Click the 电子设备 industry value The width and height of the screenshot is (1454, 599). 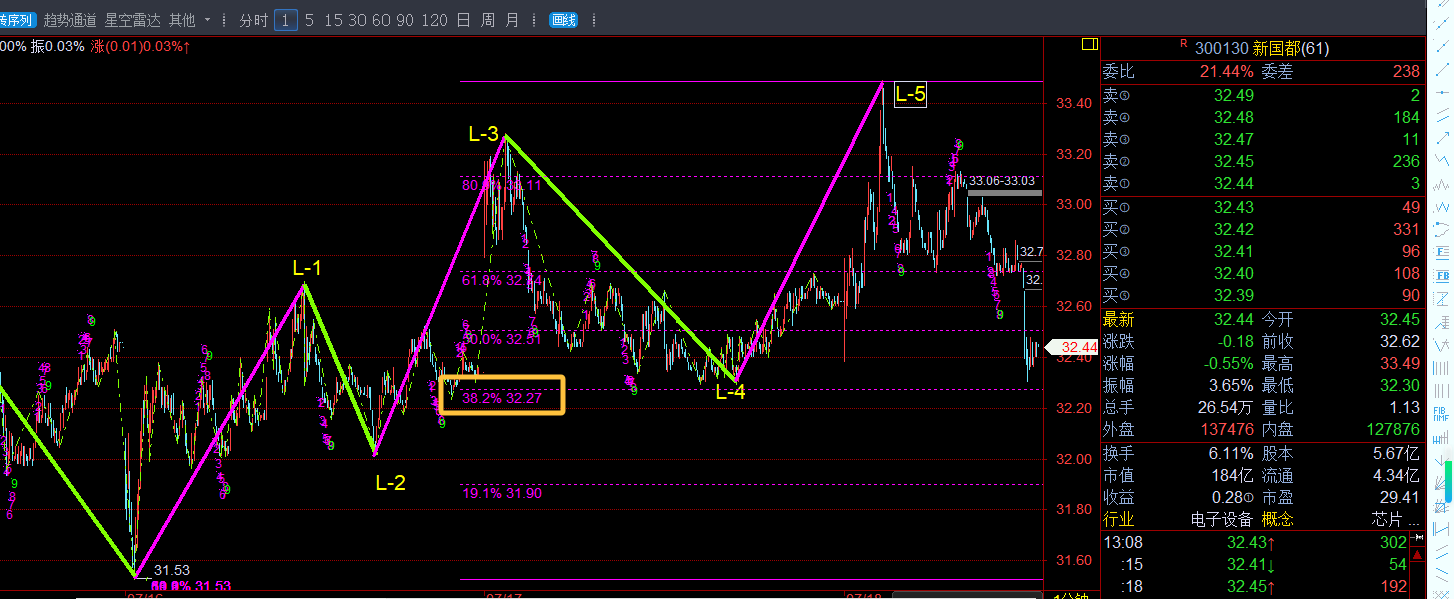coord(1221,519)
